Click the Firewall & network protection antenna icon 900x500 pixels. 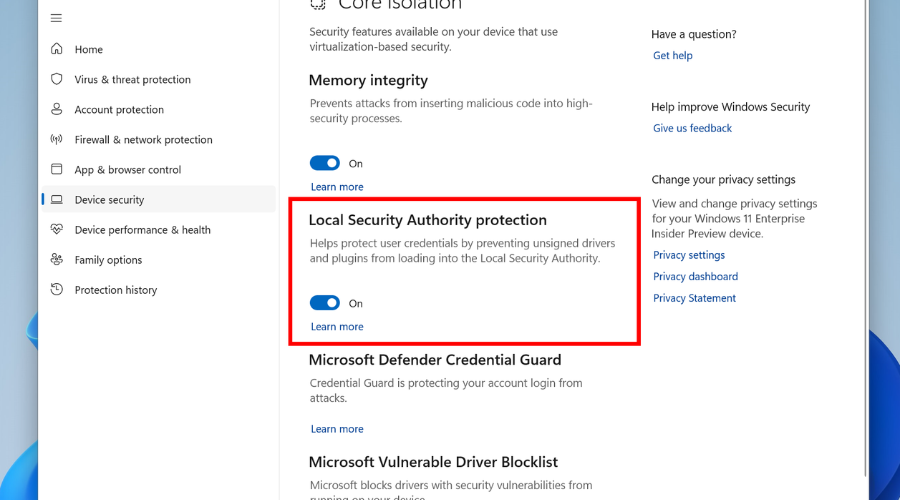point(56,139)
